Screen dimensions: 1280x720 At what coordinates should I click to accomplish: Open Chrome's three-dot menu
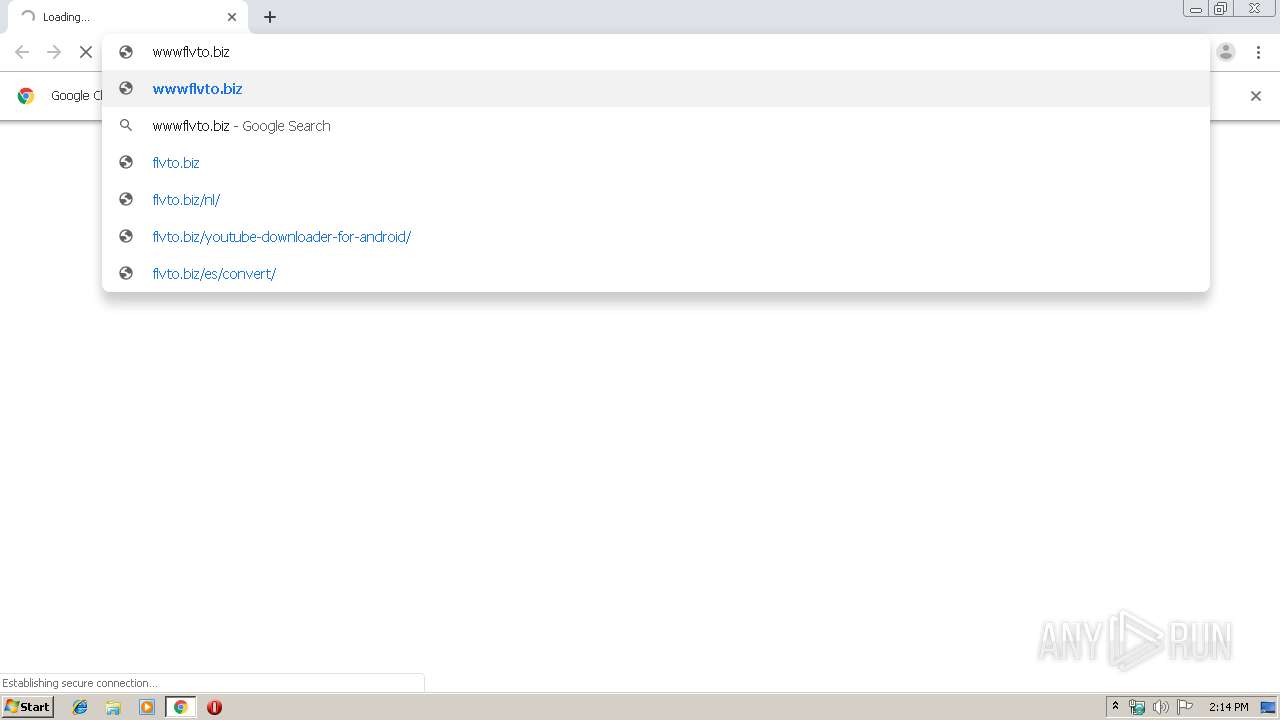click(x=1258, y=52)
